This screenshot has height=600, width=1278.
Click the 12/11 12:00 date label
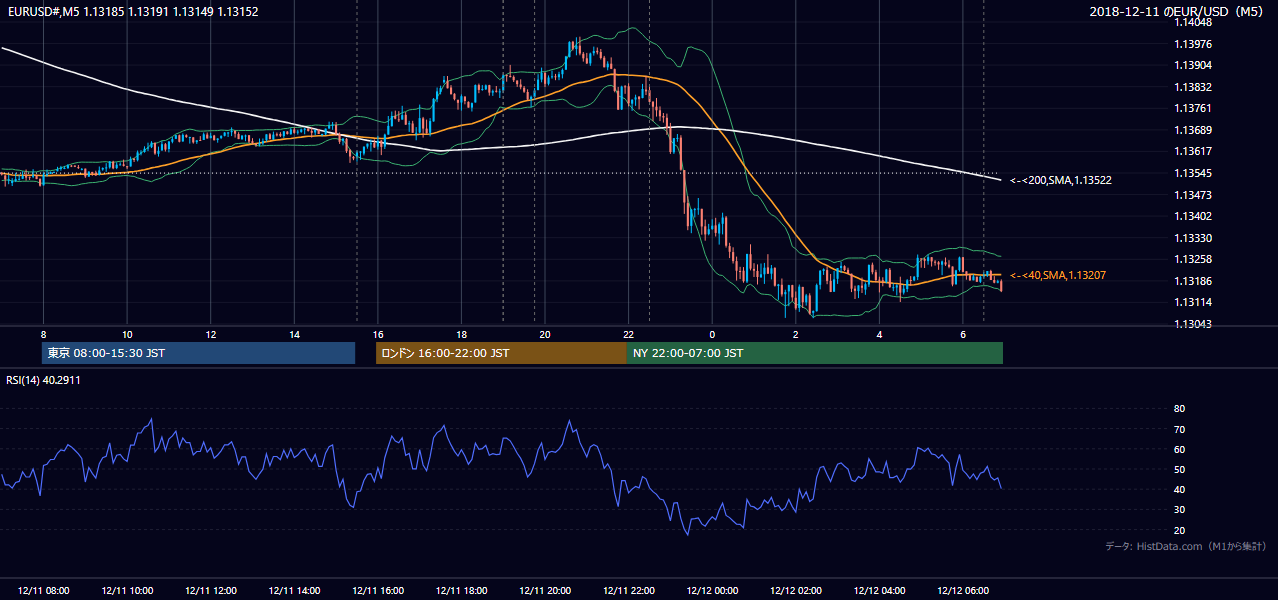[211, 591]
